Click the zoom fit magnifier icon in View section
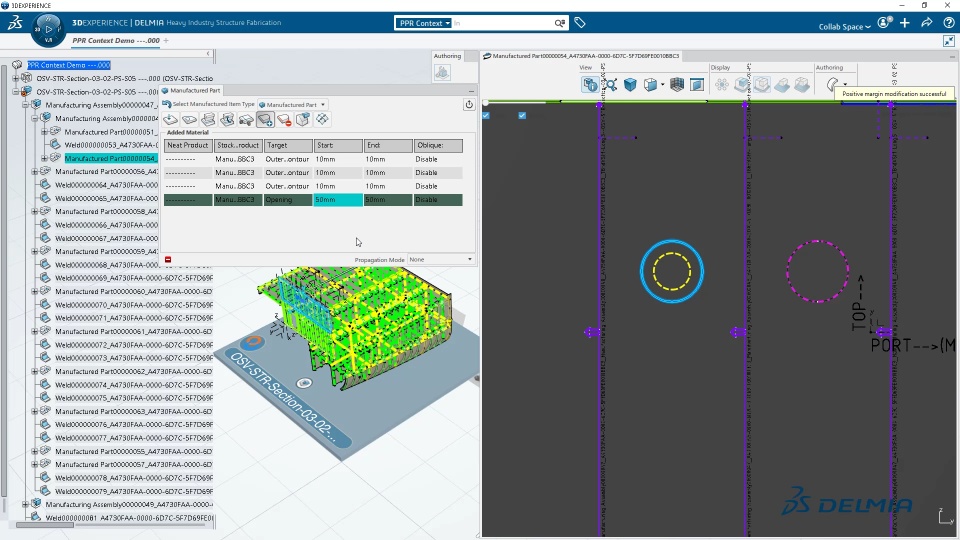The height and width of the screenshot is (540, 960). [610, 84]
